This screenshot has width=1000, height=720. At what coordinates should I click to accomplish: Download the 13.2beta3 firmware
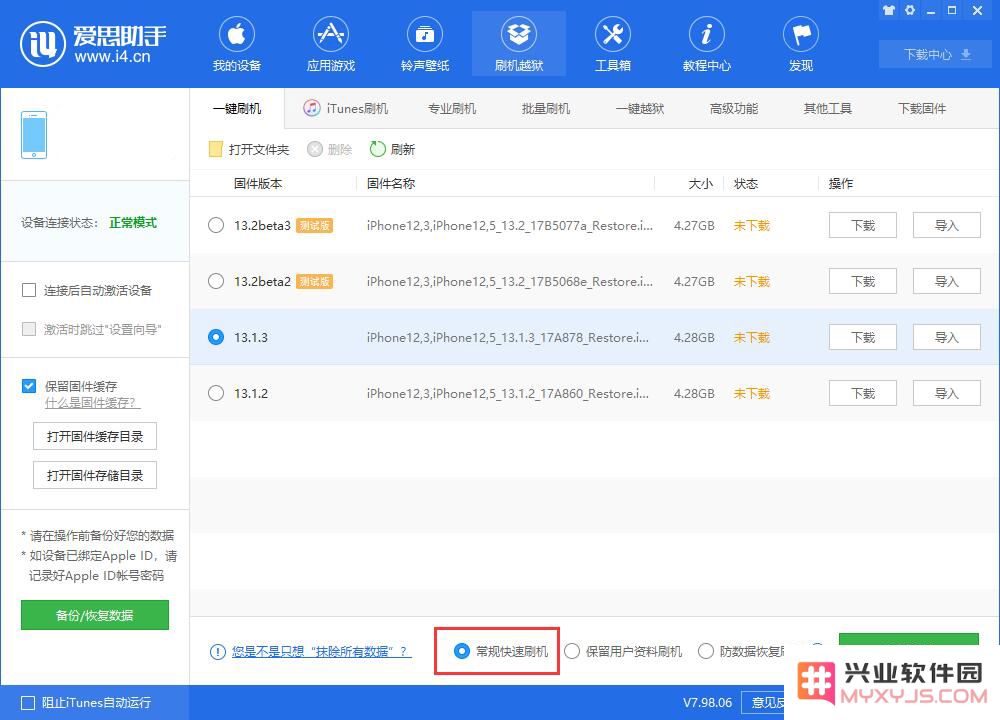point(863,225)
